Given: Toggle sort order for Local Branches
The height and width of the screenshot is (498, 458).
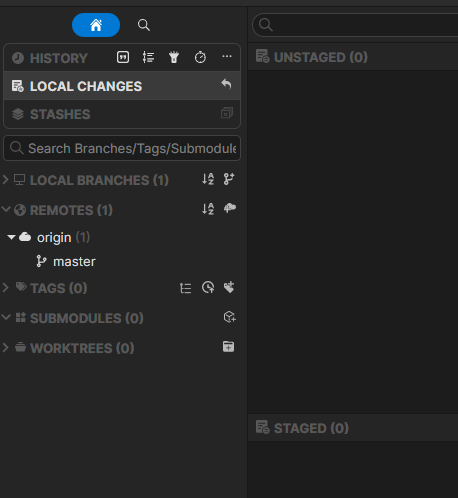Looking at the screenshot, I should tap(208, 179).
